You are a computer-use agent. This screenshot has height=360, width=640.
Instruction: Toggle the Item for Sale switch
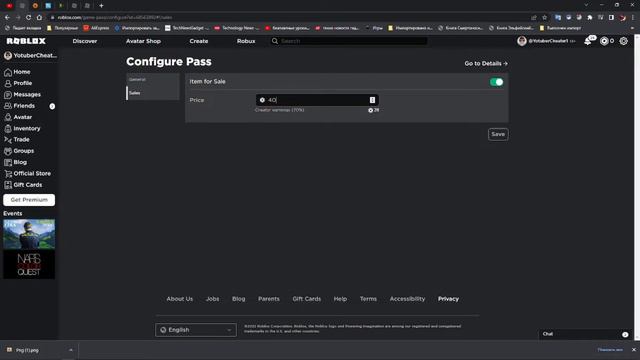pyautogui.click(x=496, y=82)
